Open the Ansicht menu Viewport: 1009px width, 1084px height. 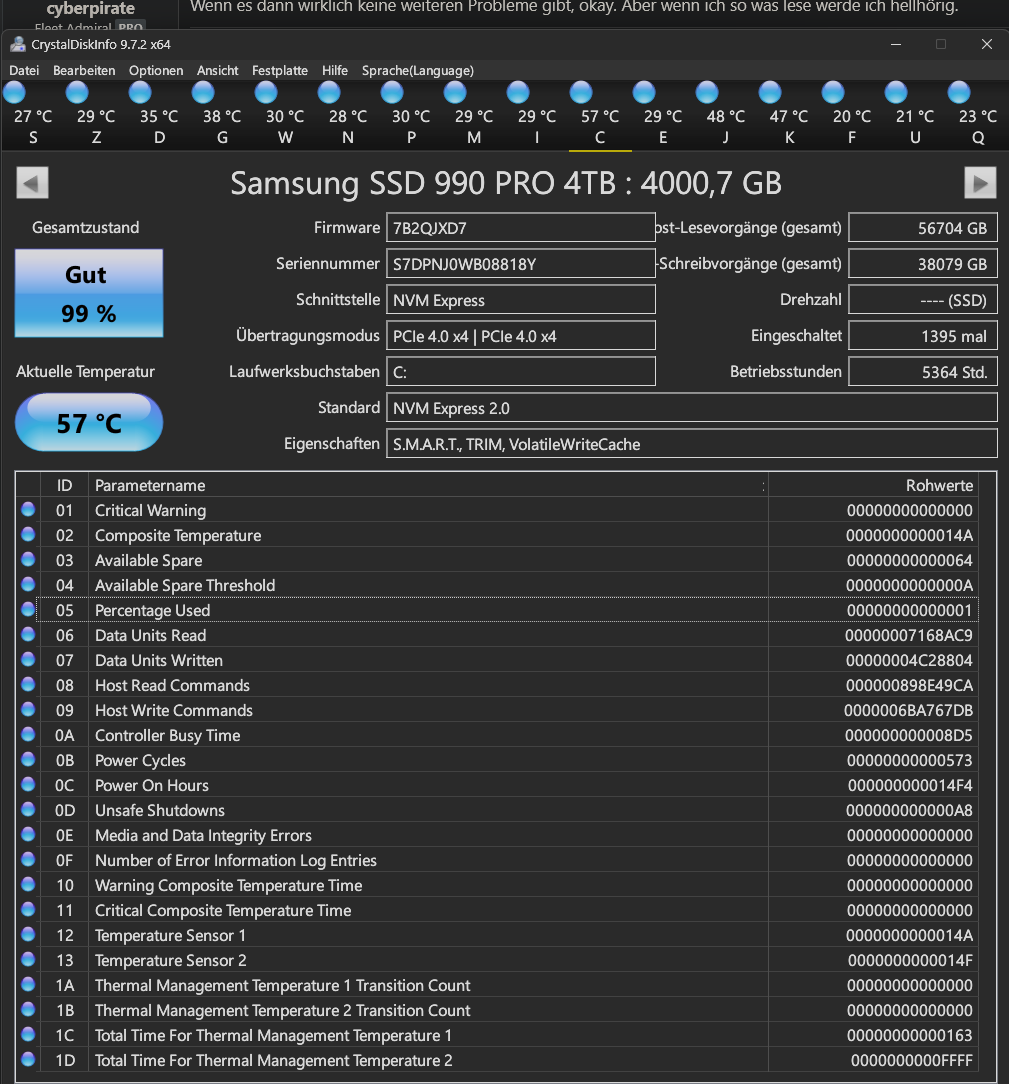coord(218,71)
